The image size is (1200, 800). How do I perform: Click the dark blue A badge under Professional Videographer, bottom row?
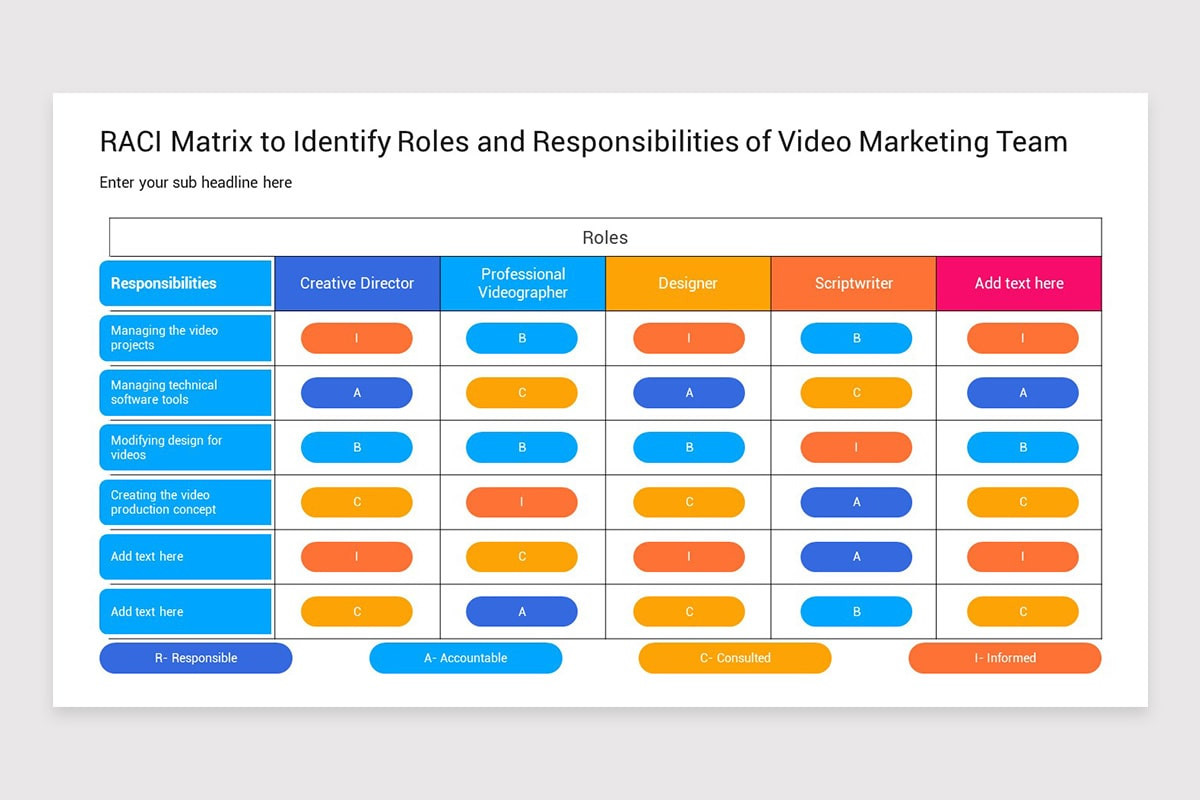[522, 611]
